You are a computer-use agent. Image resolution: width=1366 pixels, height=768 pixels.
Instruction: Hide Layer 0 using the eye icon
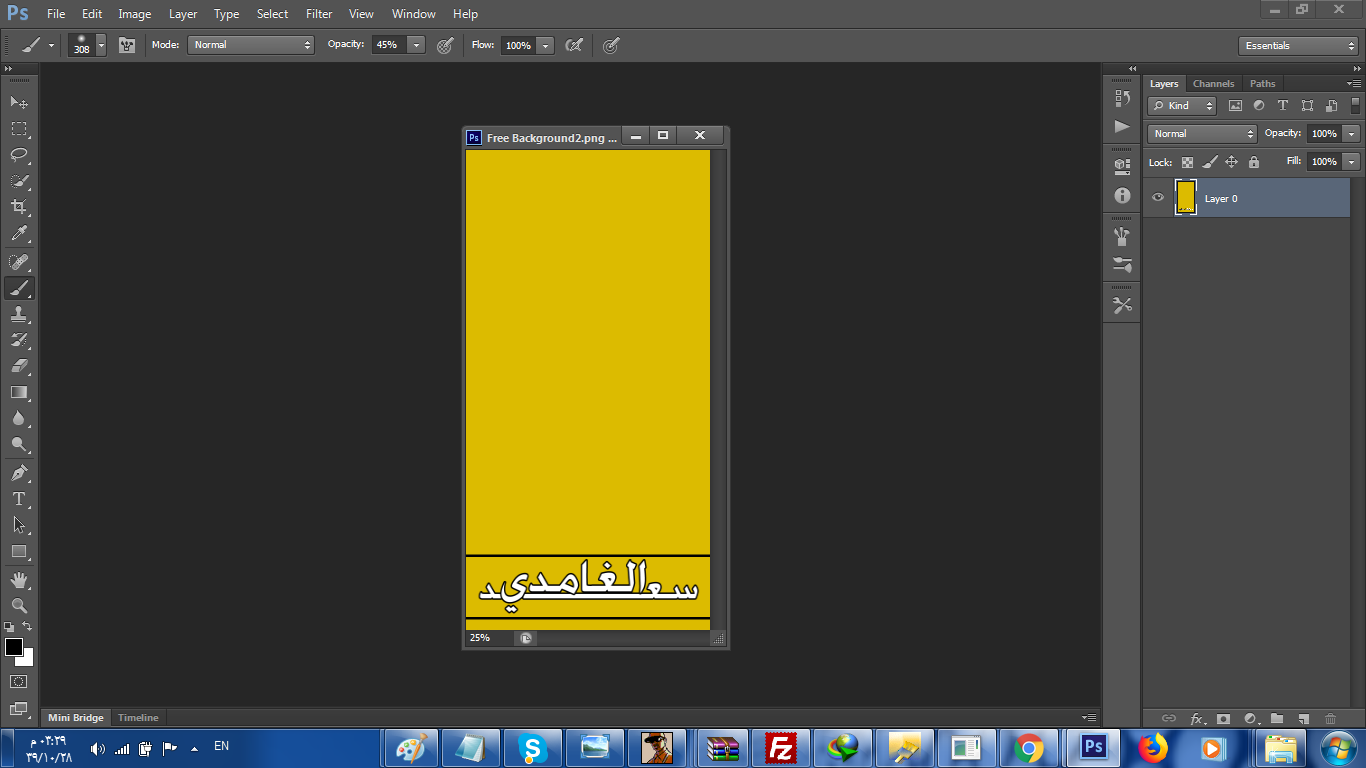coord(1158,198)
